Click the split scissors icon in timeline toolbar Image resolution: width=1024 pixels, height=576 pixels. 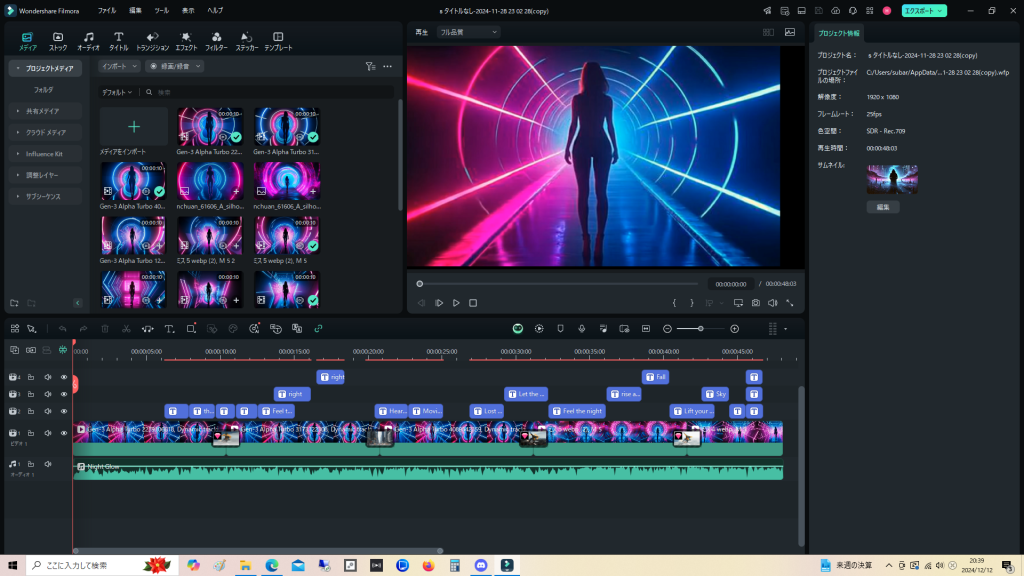tap(126, 328)
